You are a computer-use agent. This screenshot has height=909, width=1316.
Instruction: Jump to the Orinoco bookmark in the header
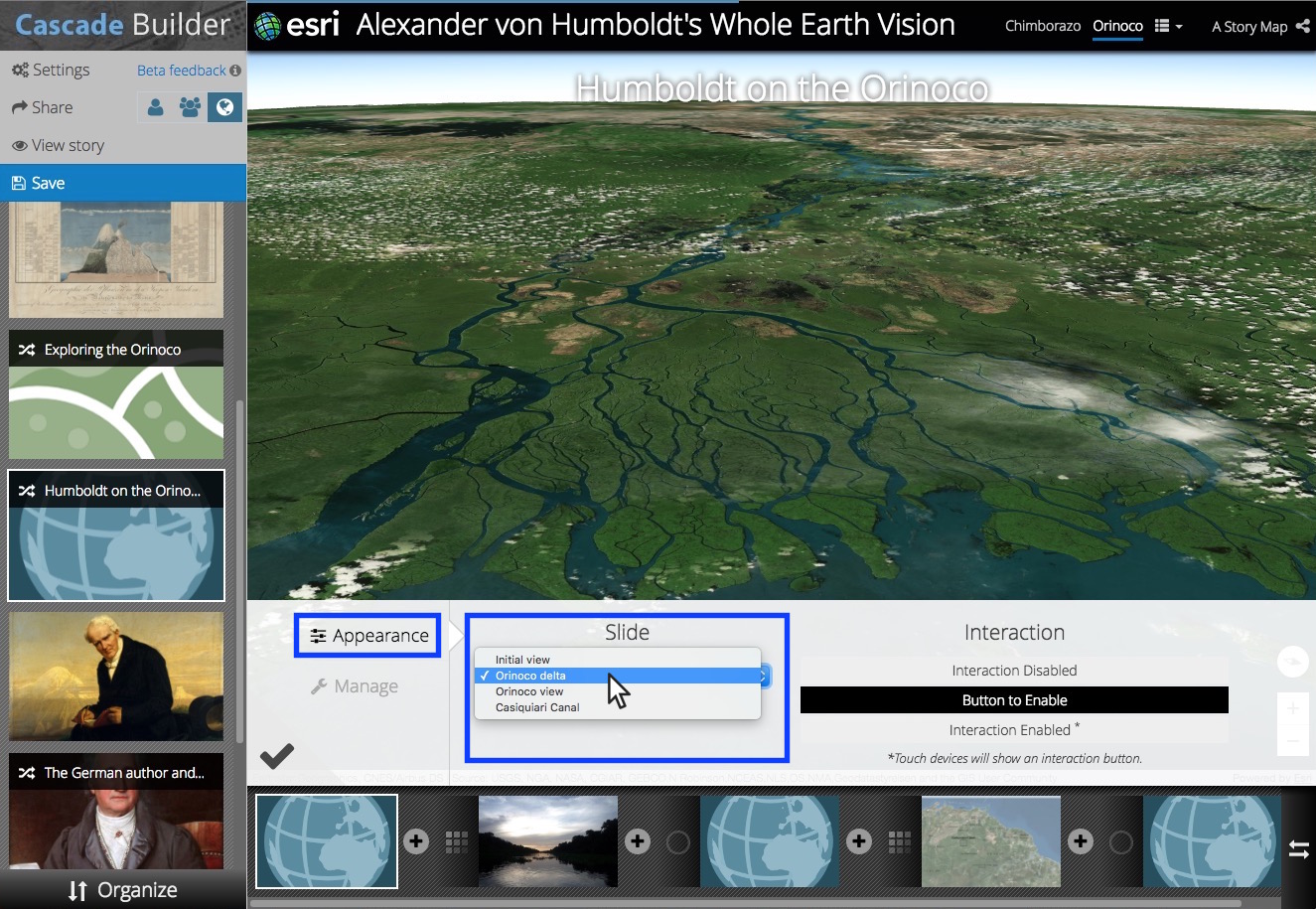coord(1117,26)
